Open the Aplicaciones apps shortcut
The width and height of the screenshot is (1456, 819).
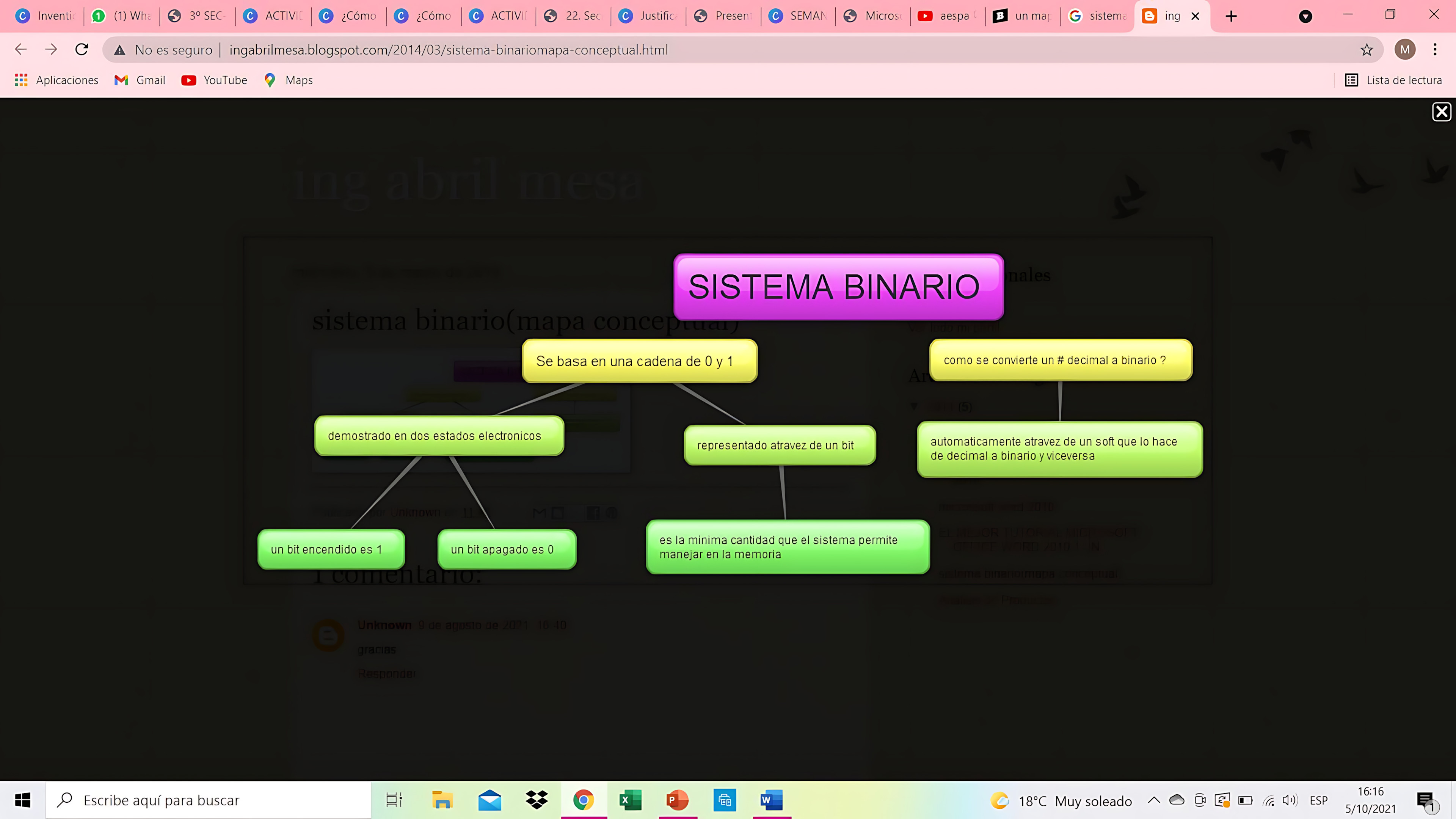click(x=56, y=80)
